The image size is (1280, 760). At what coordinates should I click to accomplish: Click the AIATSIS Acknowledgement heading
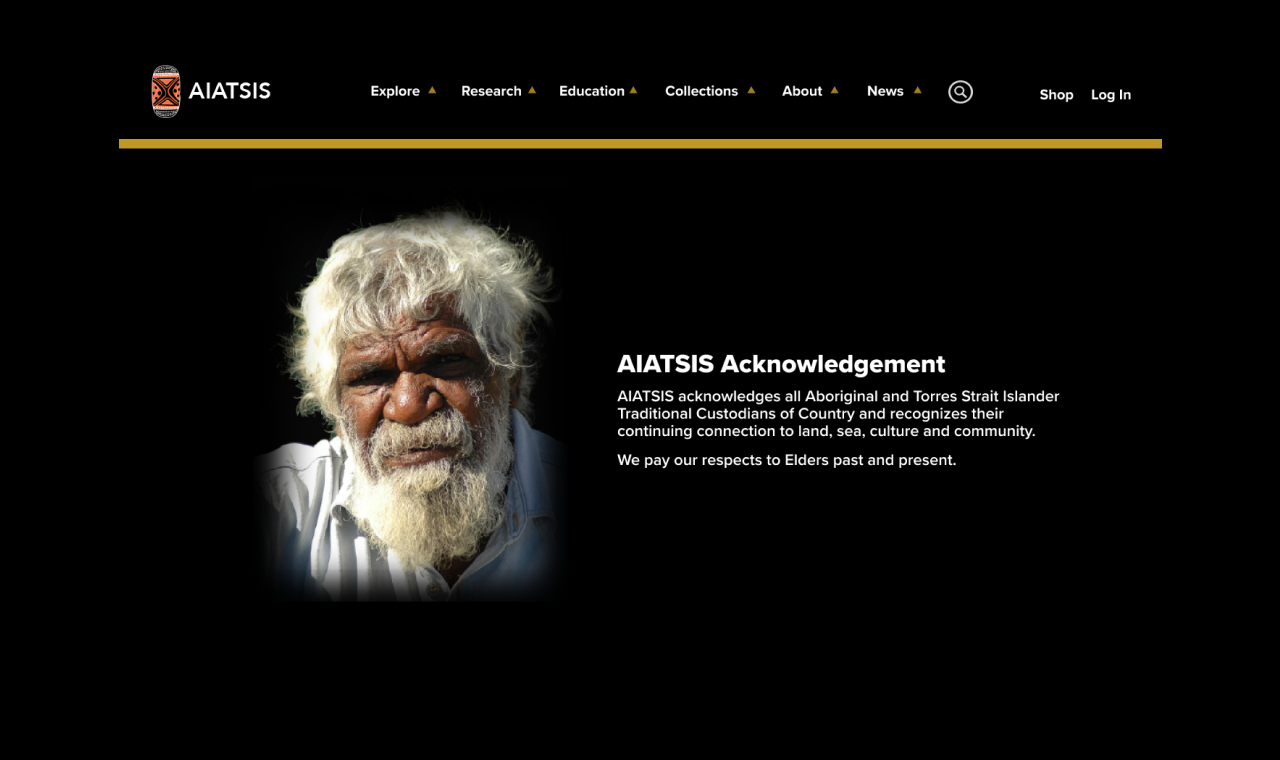click(781, 364)
